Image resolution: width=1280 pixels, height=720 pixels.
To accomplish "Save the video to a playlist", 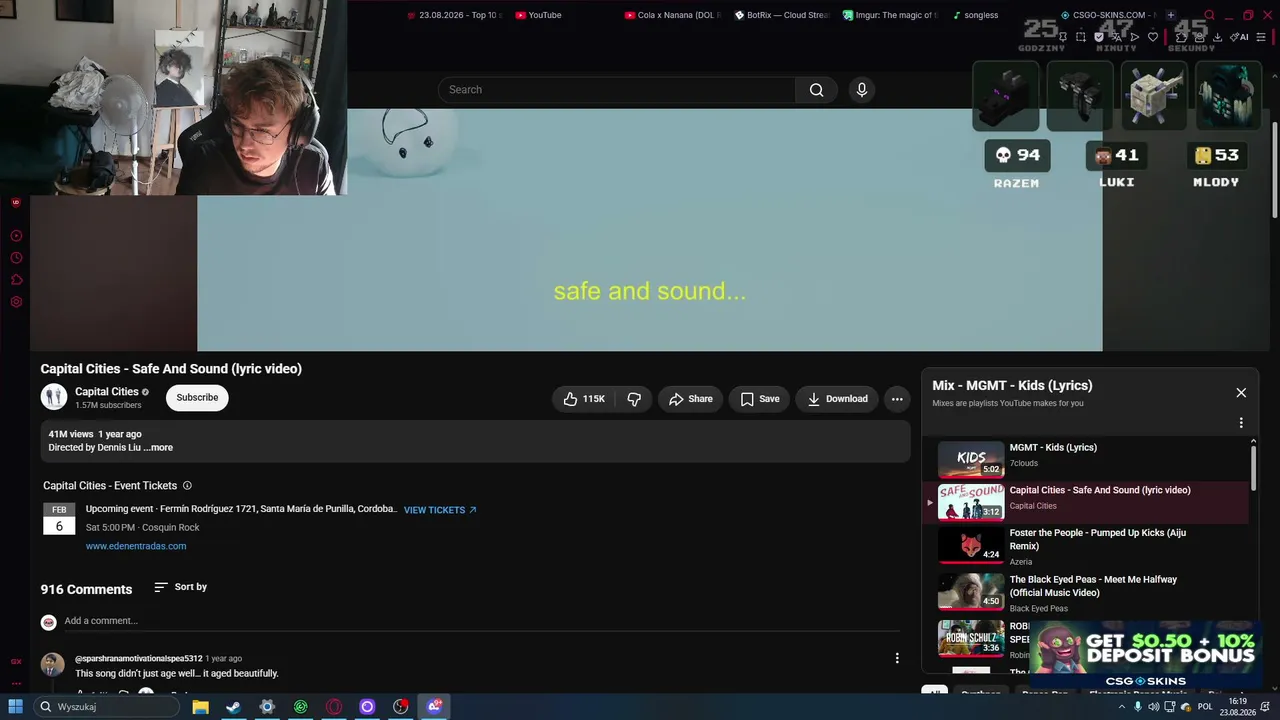I will pos(760,399).
